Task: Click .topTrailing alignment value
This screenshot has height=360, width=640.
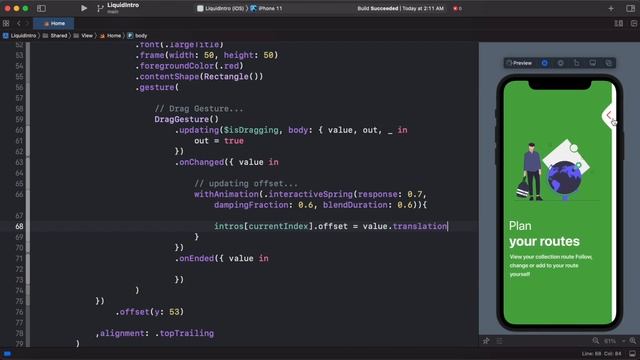Action: pyautogui.click(x=184, y=333)
